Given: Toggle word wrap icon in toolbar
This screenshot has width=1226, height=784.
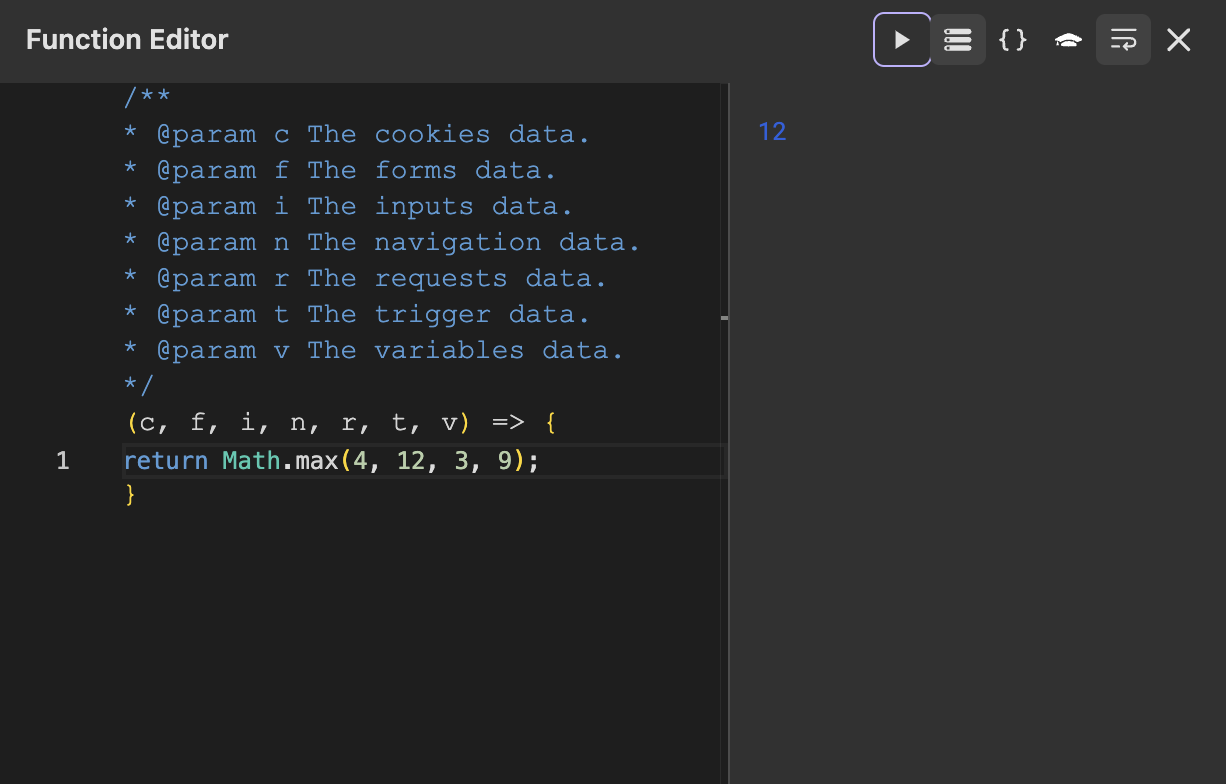Looking at the screenshot, I should click(x=1123, y=40).
